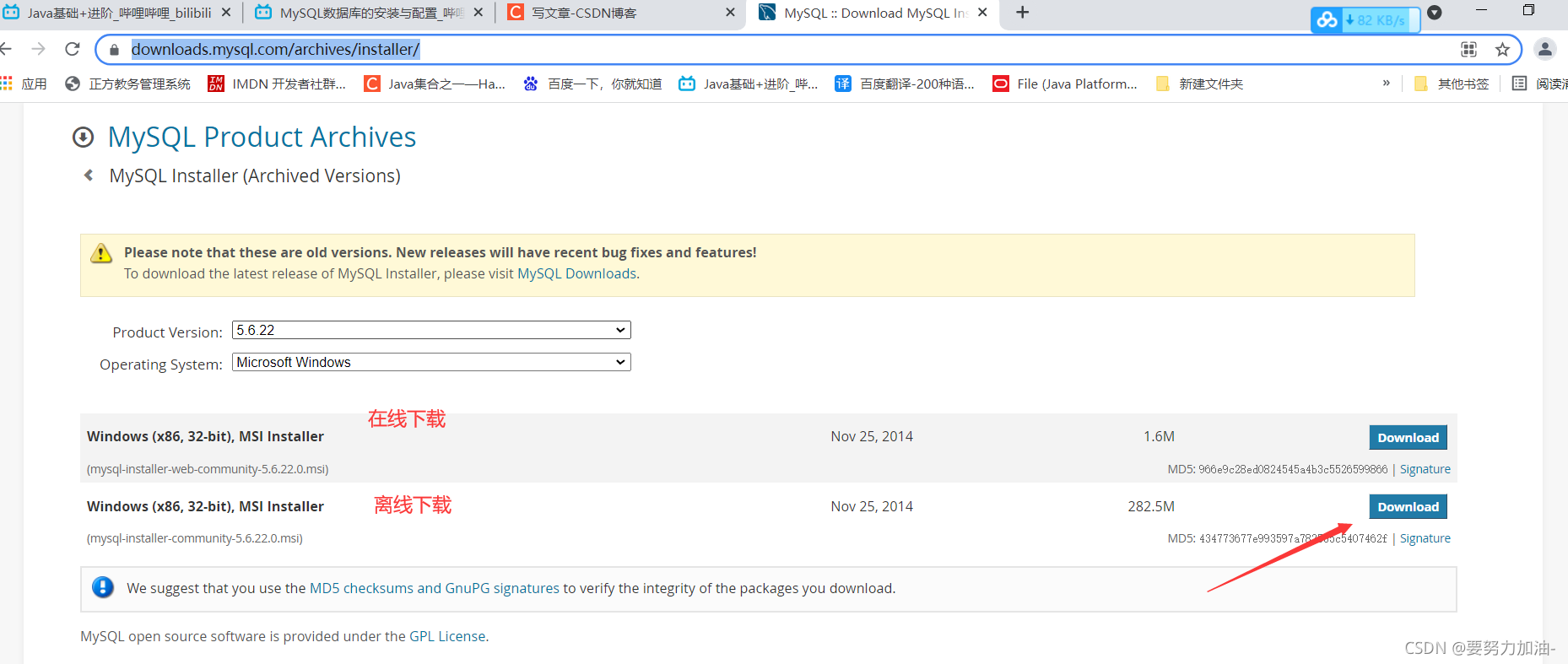This screenshot has width=1568, height=664.
Task: Bookmark this page with the star icon
Action: (1502, 50)
